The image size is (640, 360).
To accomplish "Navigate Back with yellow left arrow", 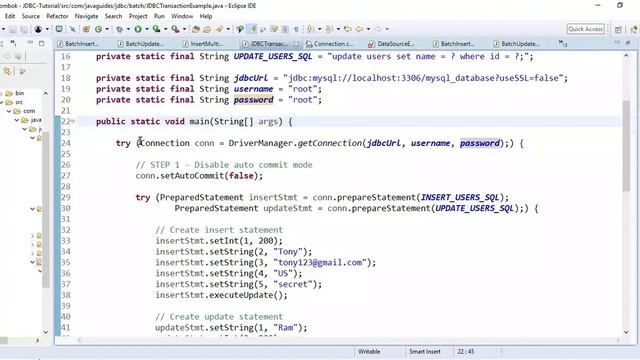I will (x=360, y=29).
